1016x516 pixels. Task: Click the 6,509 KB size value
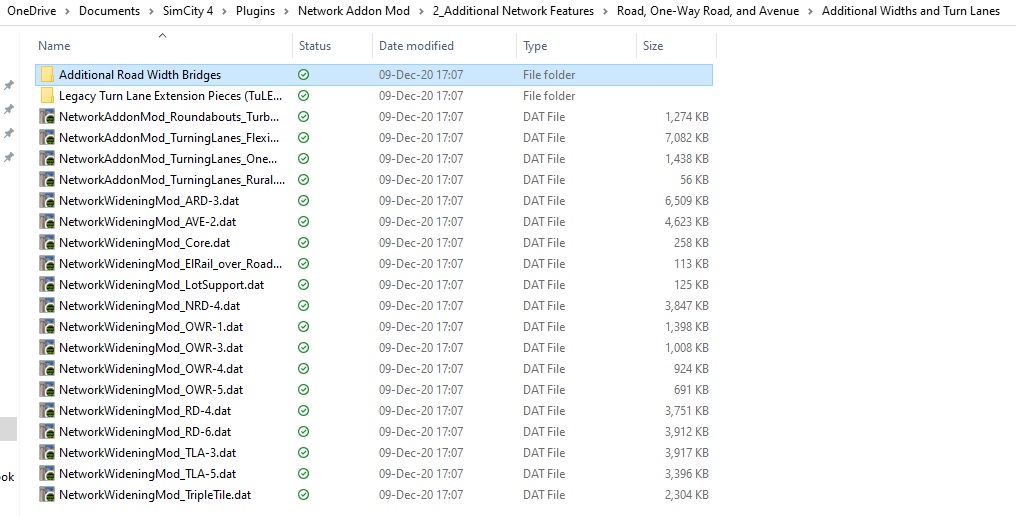click(686, 201)
